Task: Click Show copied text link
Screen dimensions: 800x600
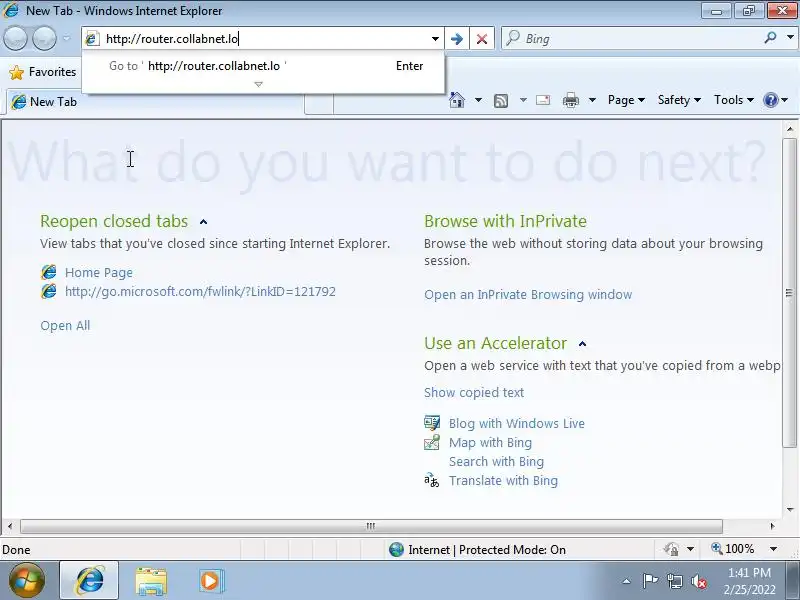Action: pyautogui.click(x=474, y=392)
